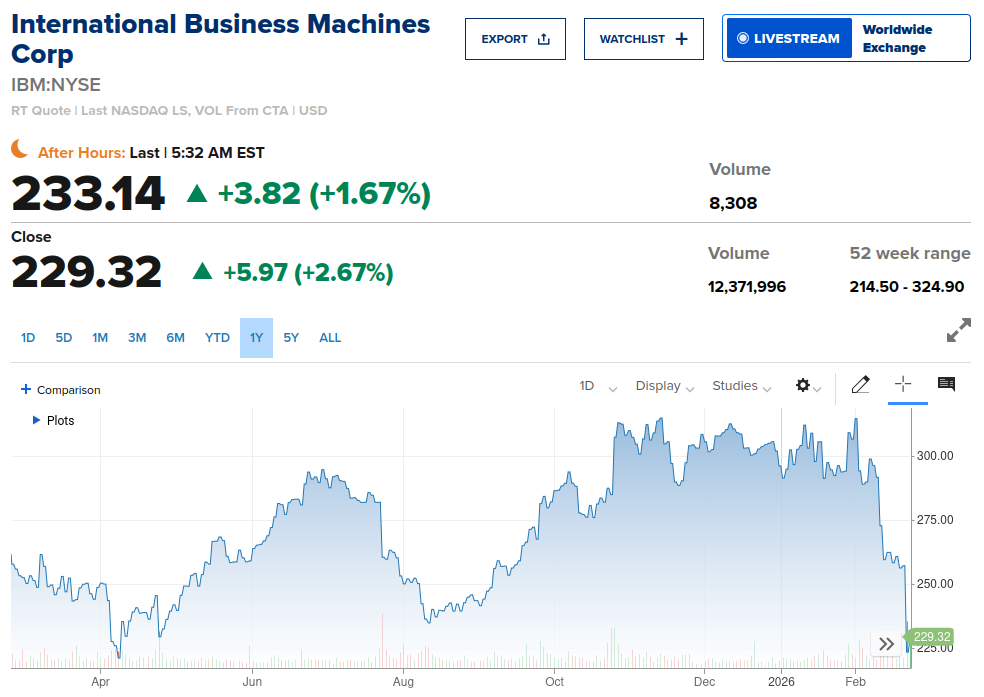Select the 3M time range tab
984x697 pixels.
point(137,338)
